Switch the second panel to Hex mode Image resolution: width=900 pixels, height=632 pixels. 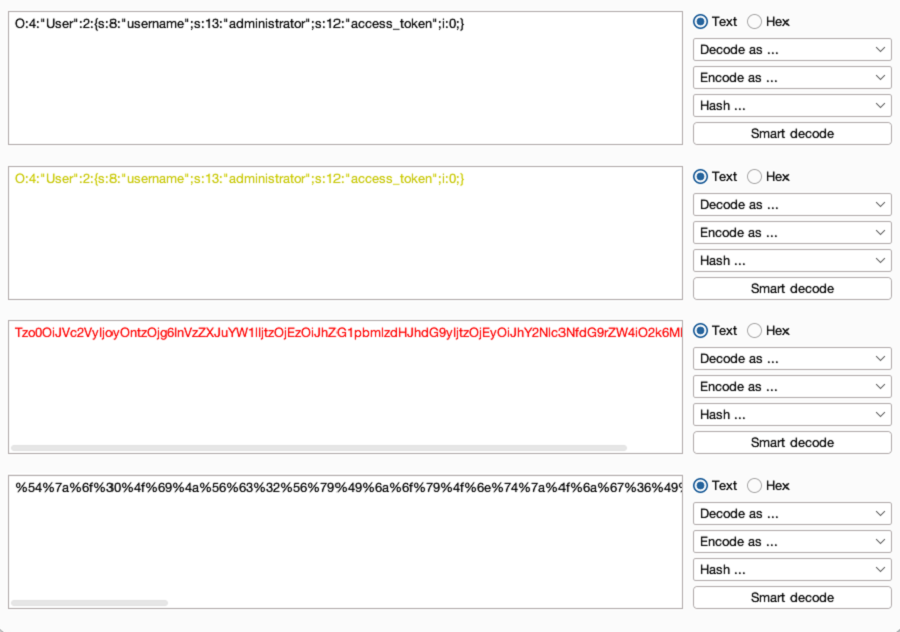point(752,176)
